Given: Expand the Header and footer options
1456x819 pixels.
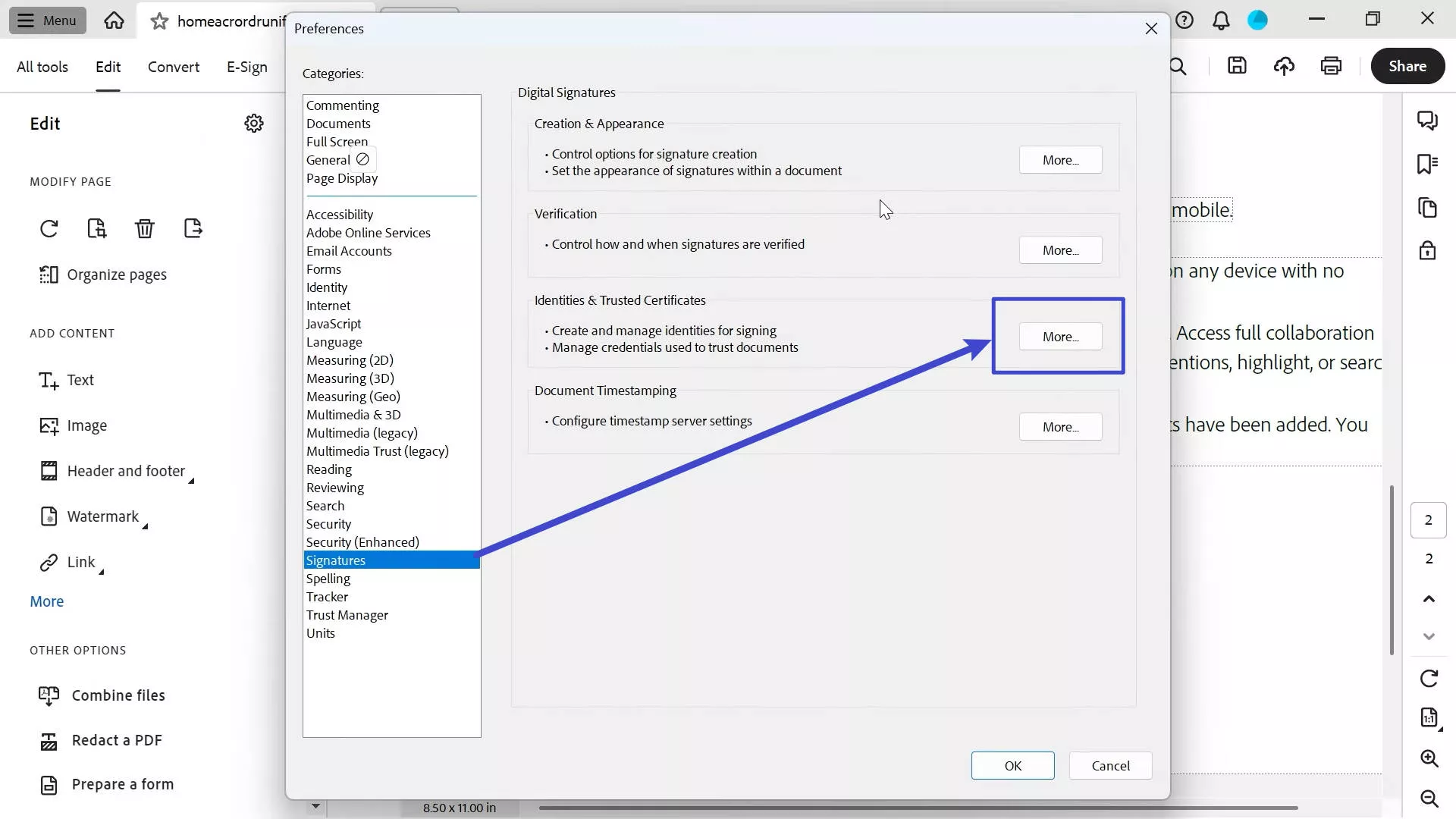Looking at the screenshot, I should (x=126, y=471).
